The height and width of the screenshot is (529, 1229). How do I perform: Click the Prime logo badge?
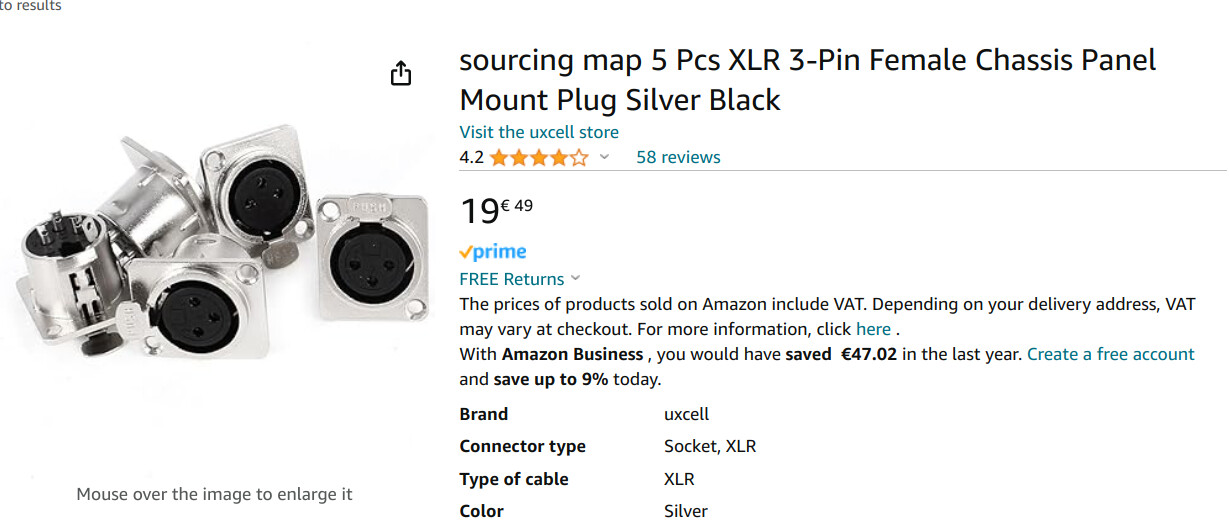pos(493,252)
